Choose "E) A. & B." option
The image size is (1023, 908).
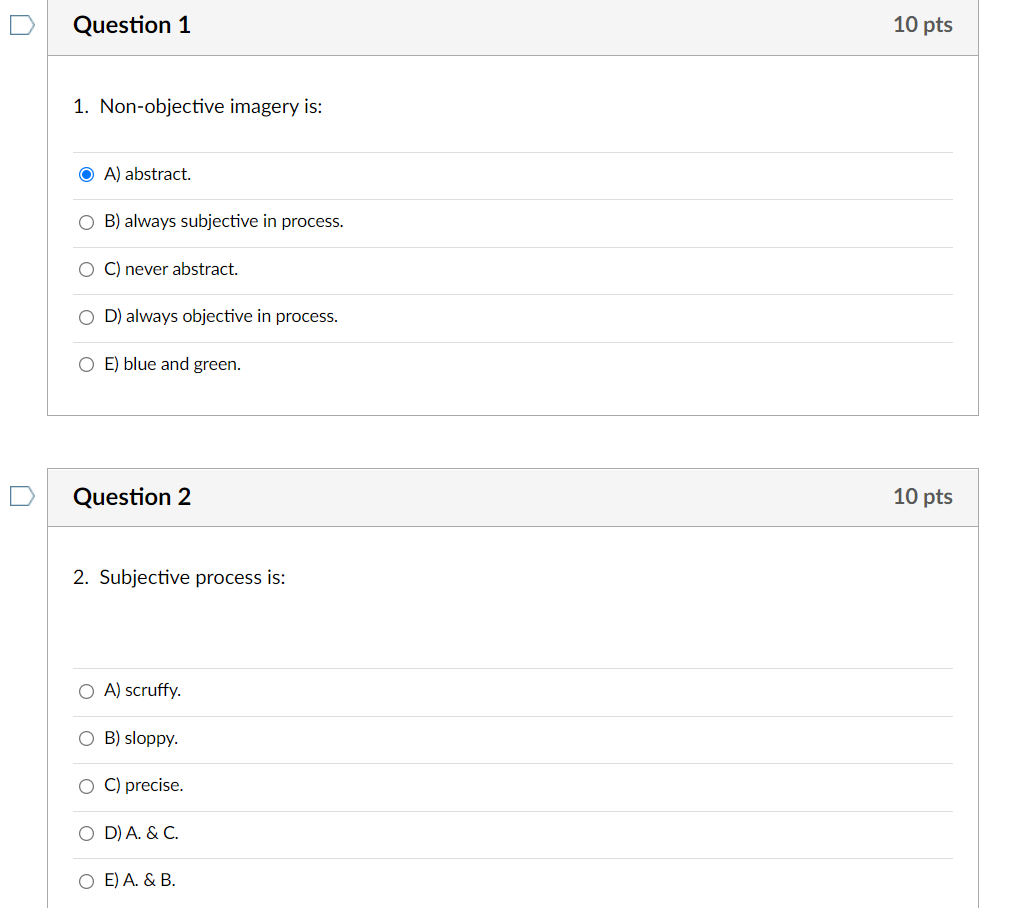pos(86,881)
